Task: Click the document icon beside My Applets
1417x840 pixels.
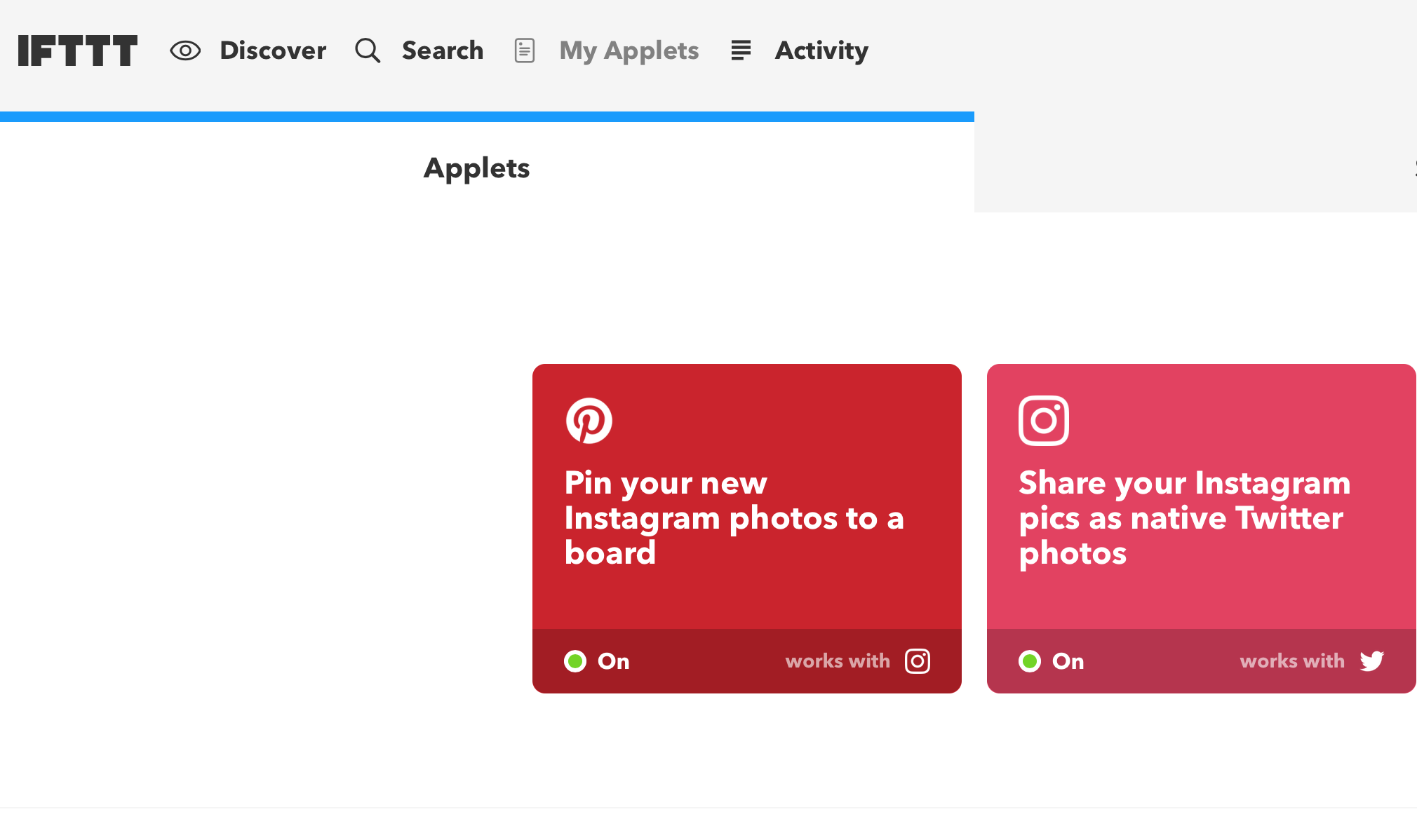Action: (x=524, y=50)
